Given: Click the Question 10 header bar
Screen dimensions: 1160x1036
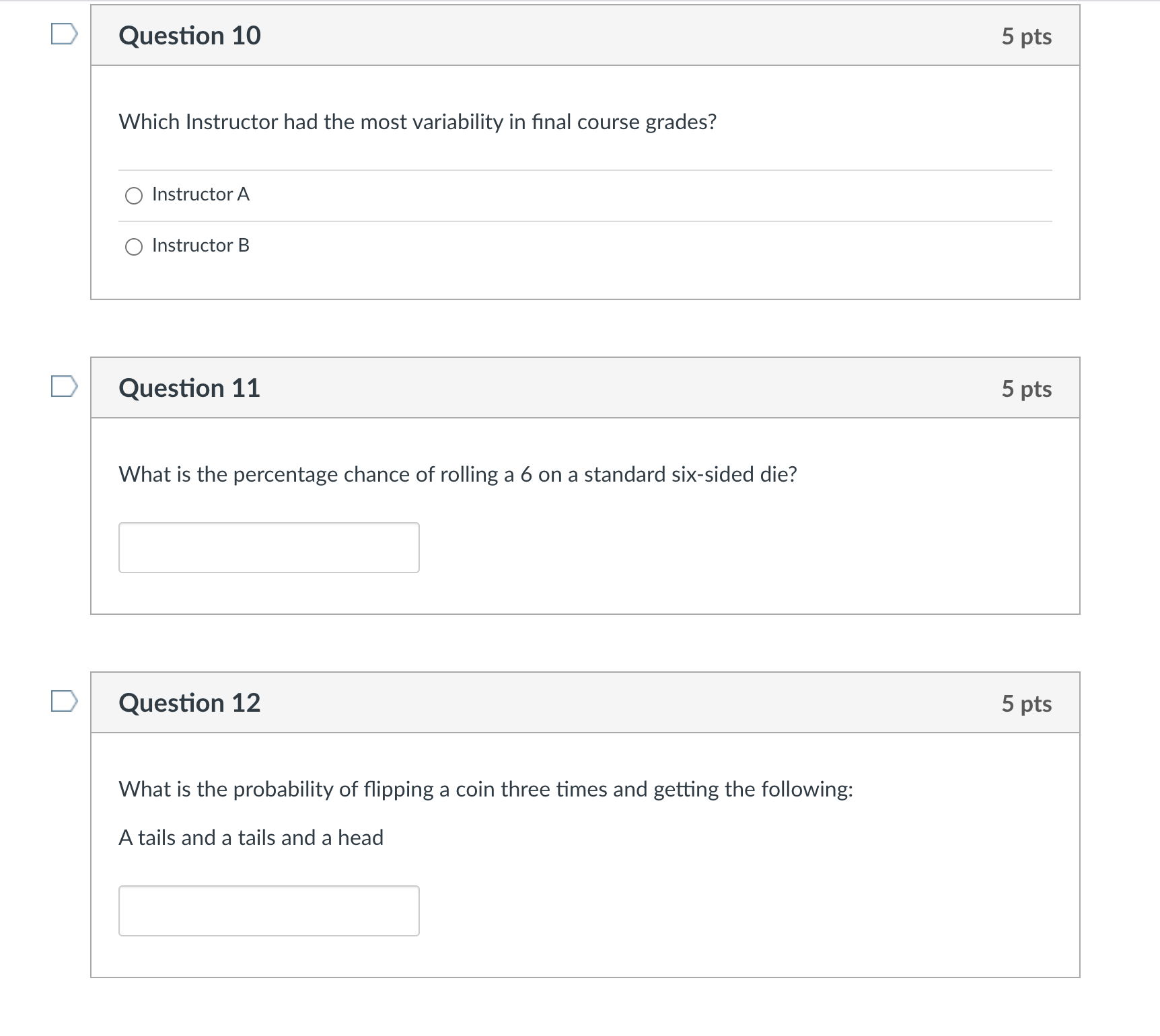Looking at the screenshot, I should [x=584, y=36].
